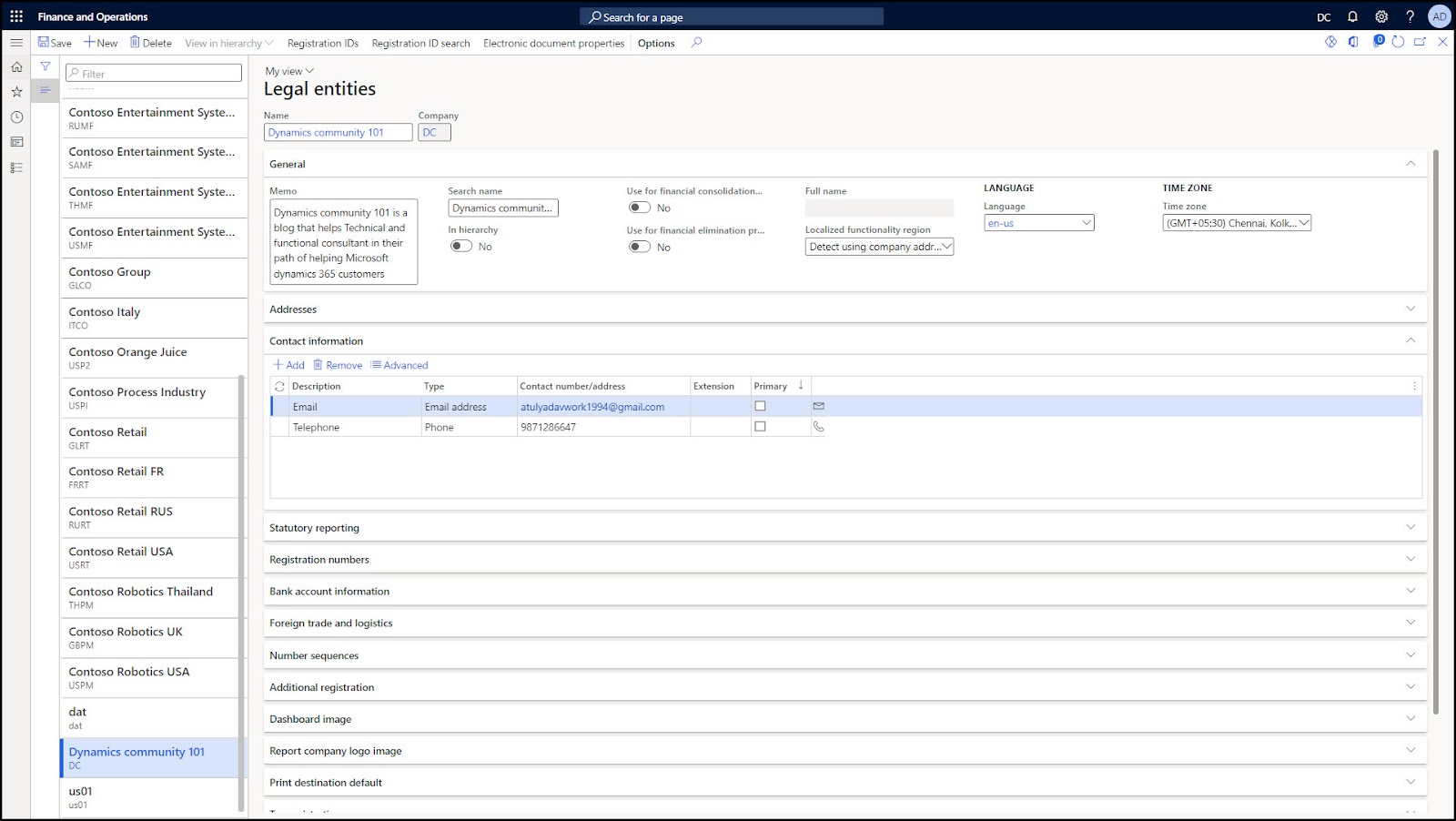Expand Bank account information section
1456x821 pixels.
tap(1410, 591)
